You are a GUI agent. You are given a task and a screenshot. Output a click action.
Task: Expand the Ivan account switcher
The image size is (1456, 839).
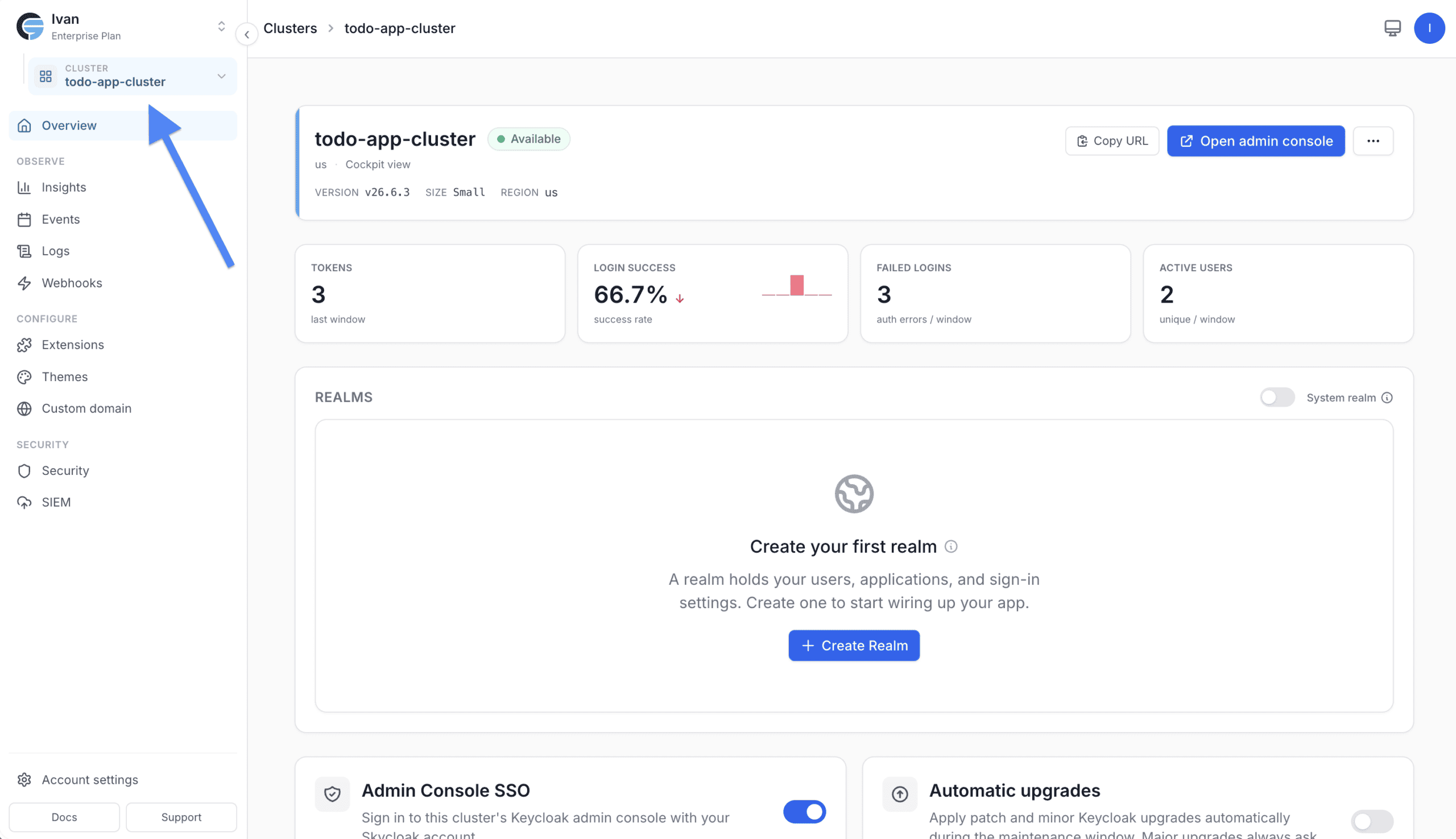(221, 27)
